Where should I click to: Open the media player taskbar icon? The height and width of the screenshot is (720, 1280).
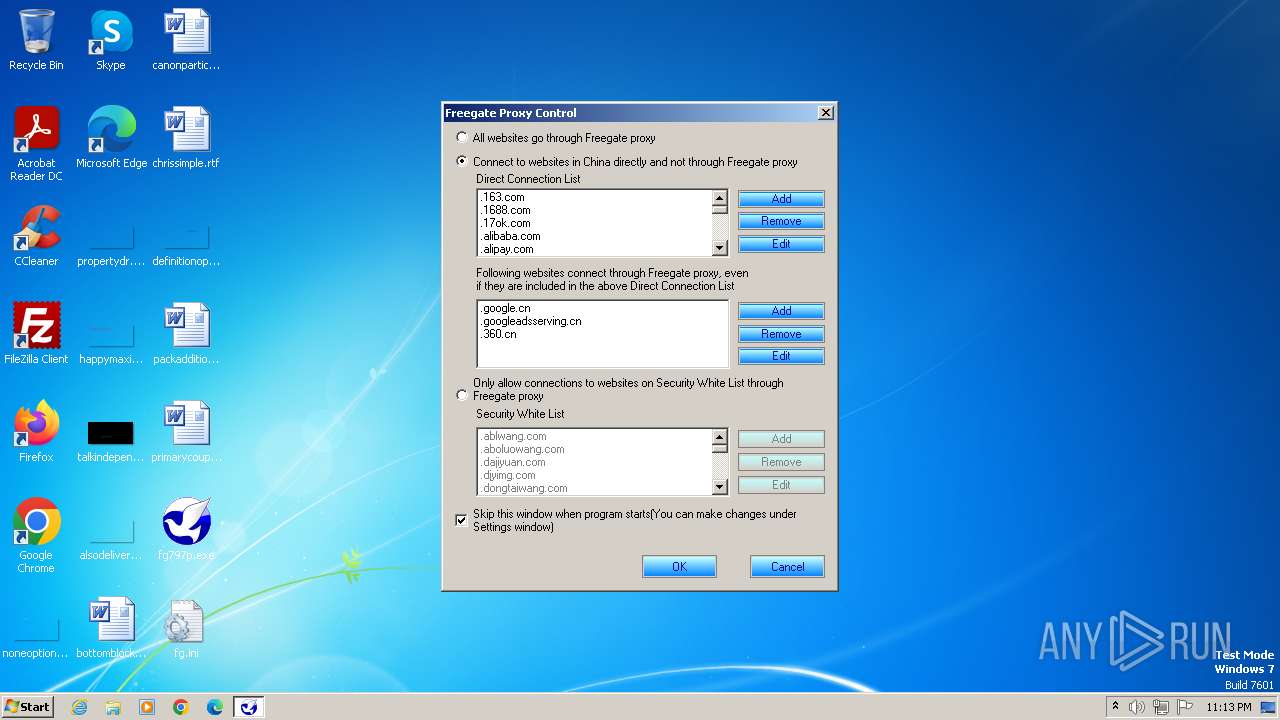(147, 707)
